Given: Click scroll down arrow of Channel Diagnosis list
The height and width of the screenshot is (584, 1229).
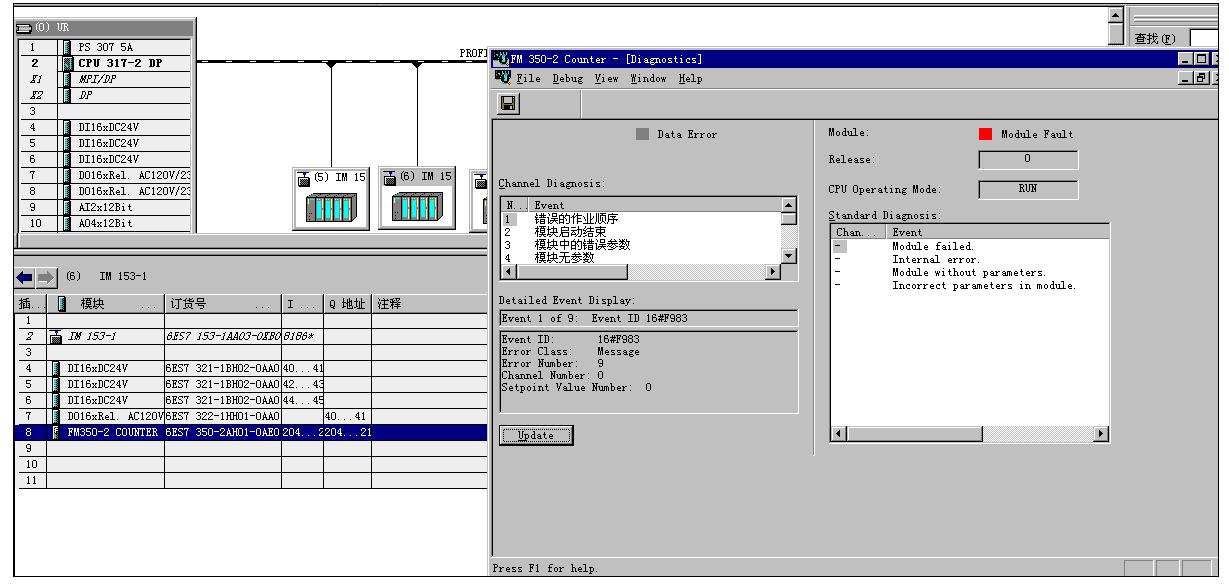Looking at the screenshot, I should coord(789,256).
